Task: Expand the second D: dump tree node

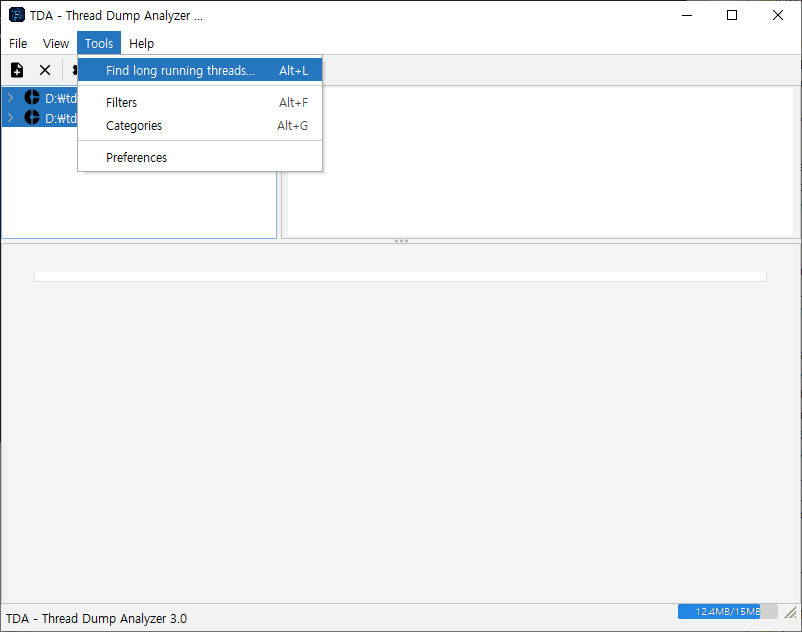Action: point(11,118)
